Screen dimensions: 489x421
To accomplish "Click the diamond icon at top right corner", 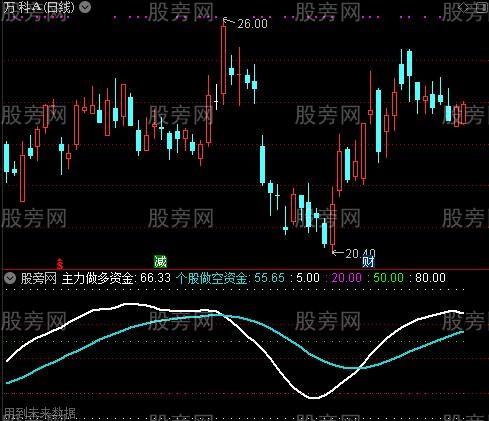I will (464, 7).
